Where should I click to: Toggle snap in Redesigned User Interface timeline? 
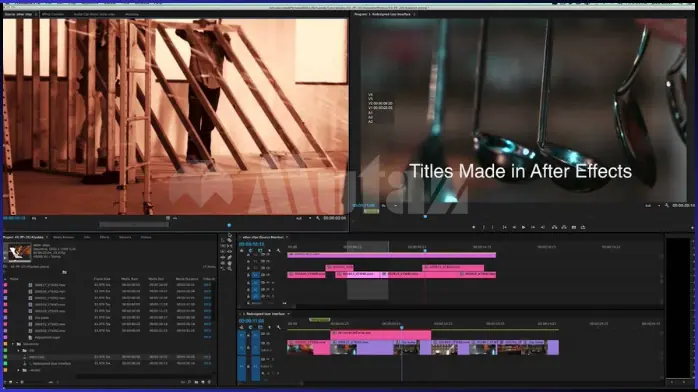pyautogui.click(x=251, y=327)
